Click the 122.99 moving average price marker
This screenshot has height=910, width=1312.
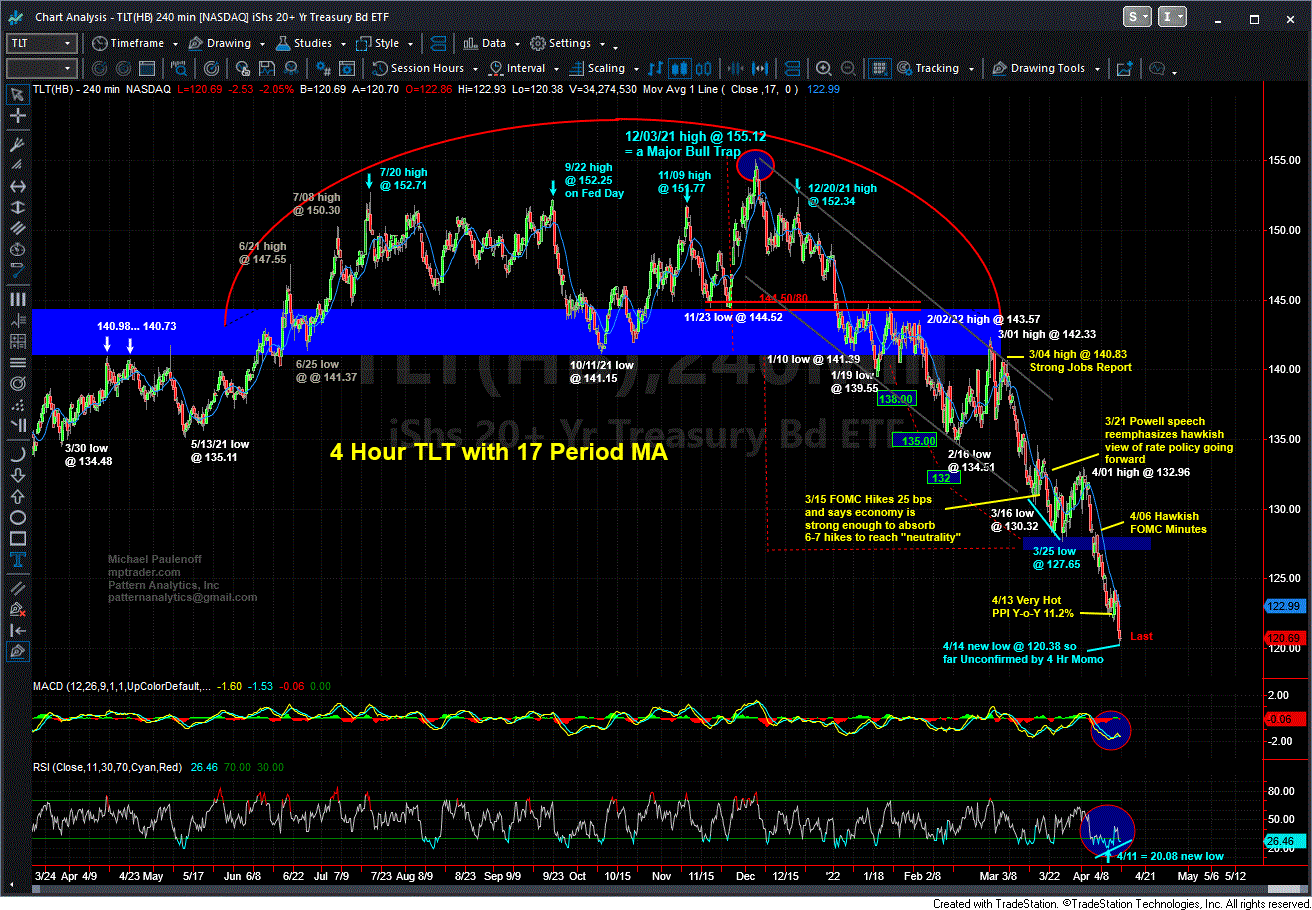(1283, 606)
